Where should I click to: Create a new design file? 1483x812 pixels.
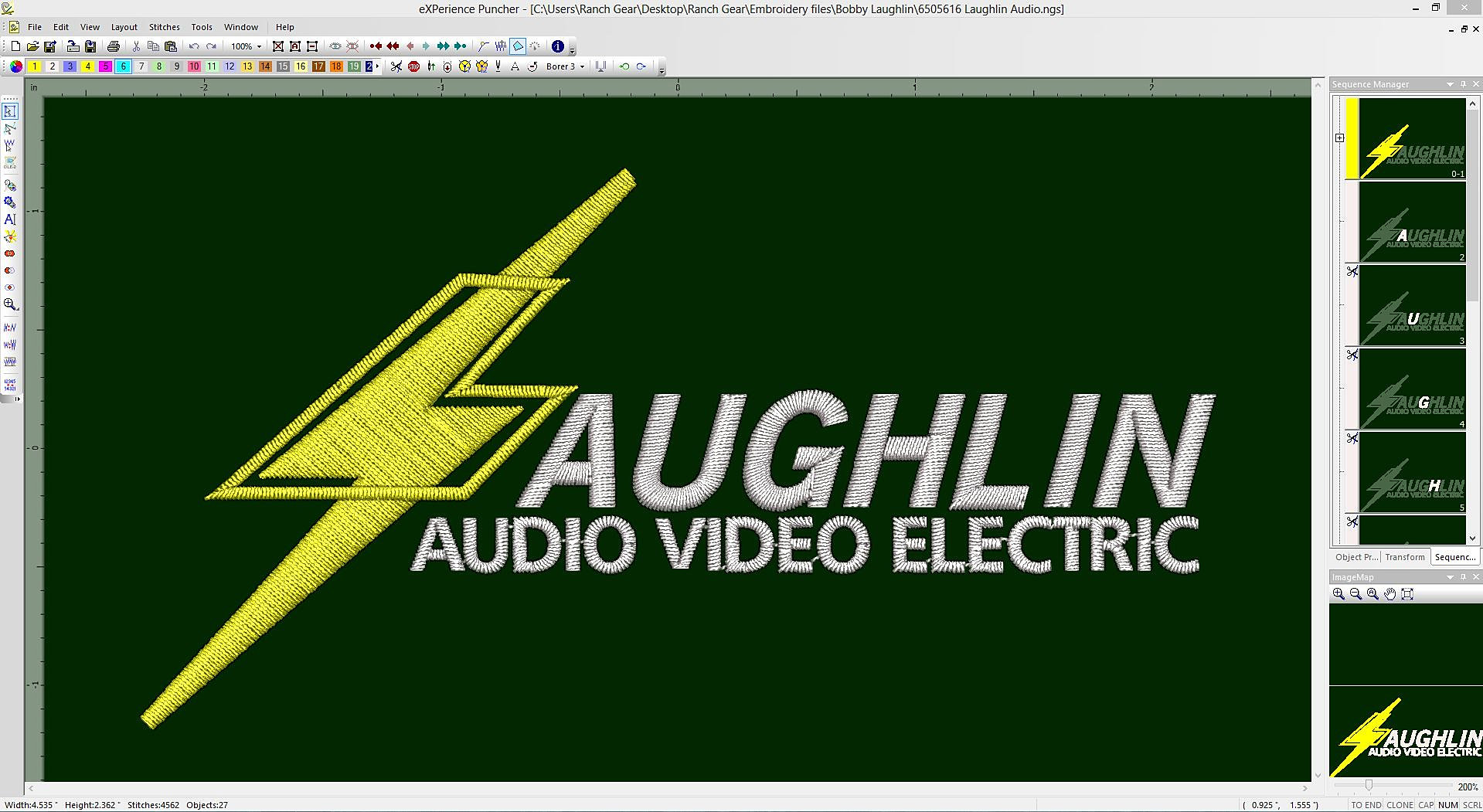15,46
